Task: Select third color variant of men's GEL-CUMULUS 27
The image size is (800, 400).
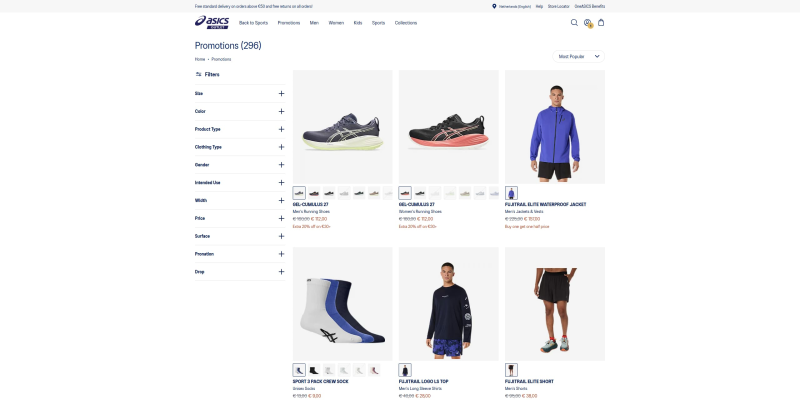Action: [x=329, y=193]
